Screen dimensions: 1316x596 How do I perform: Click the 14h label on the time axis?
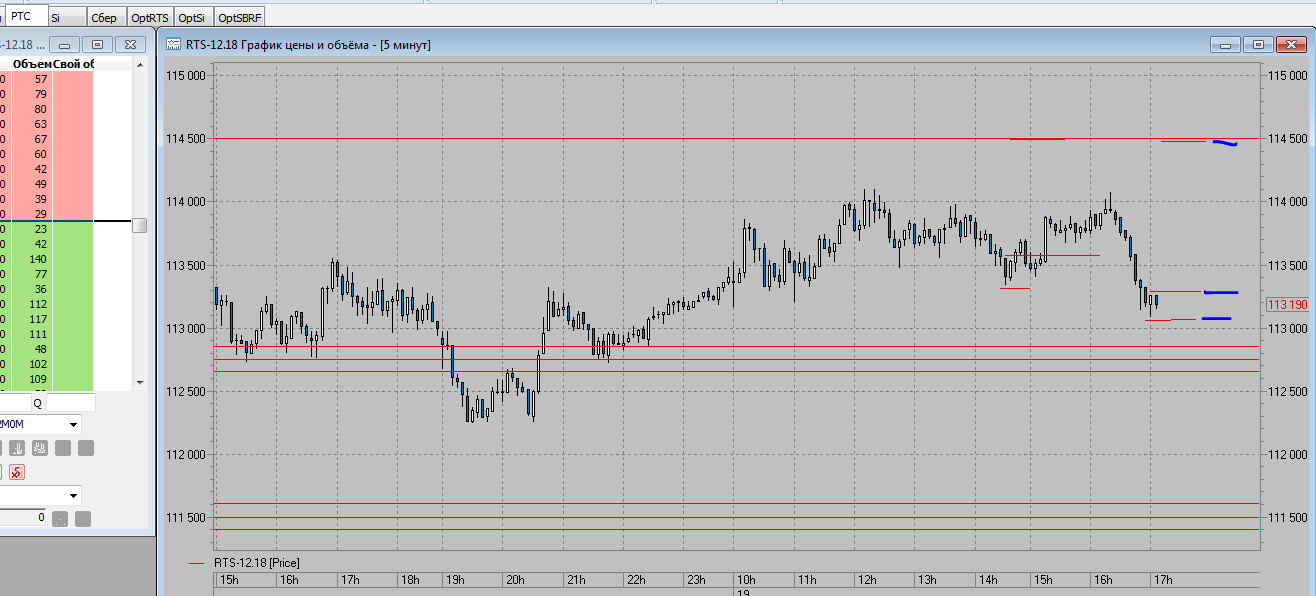988,580
